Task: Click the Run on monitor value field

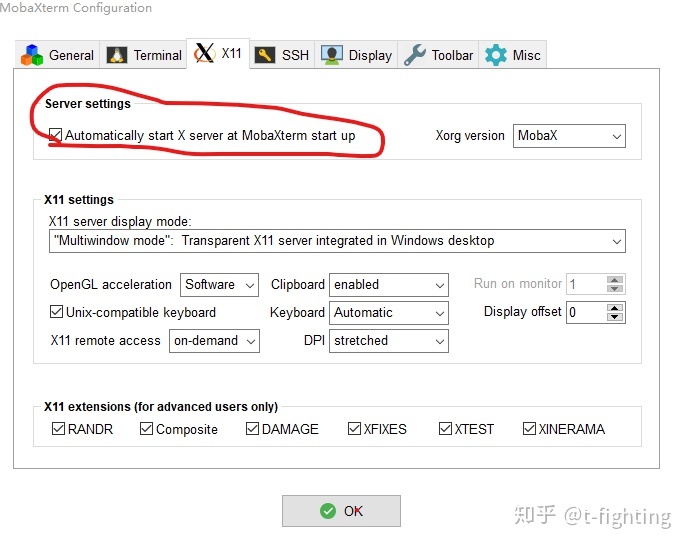Action: coord(586,284)
